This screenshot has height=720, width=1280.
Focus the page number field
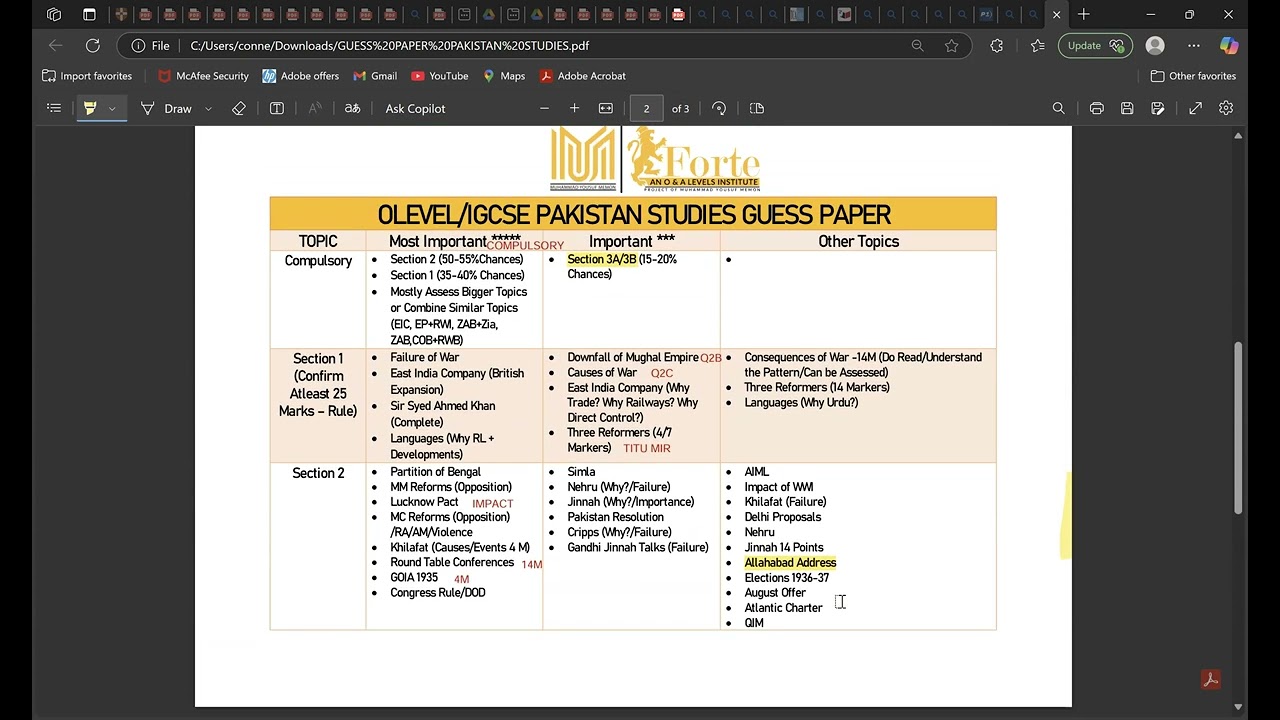646,108
